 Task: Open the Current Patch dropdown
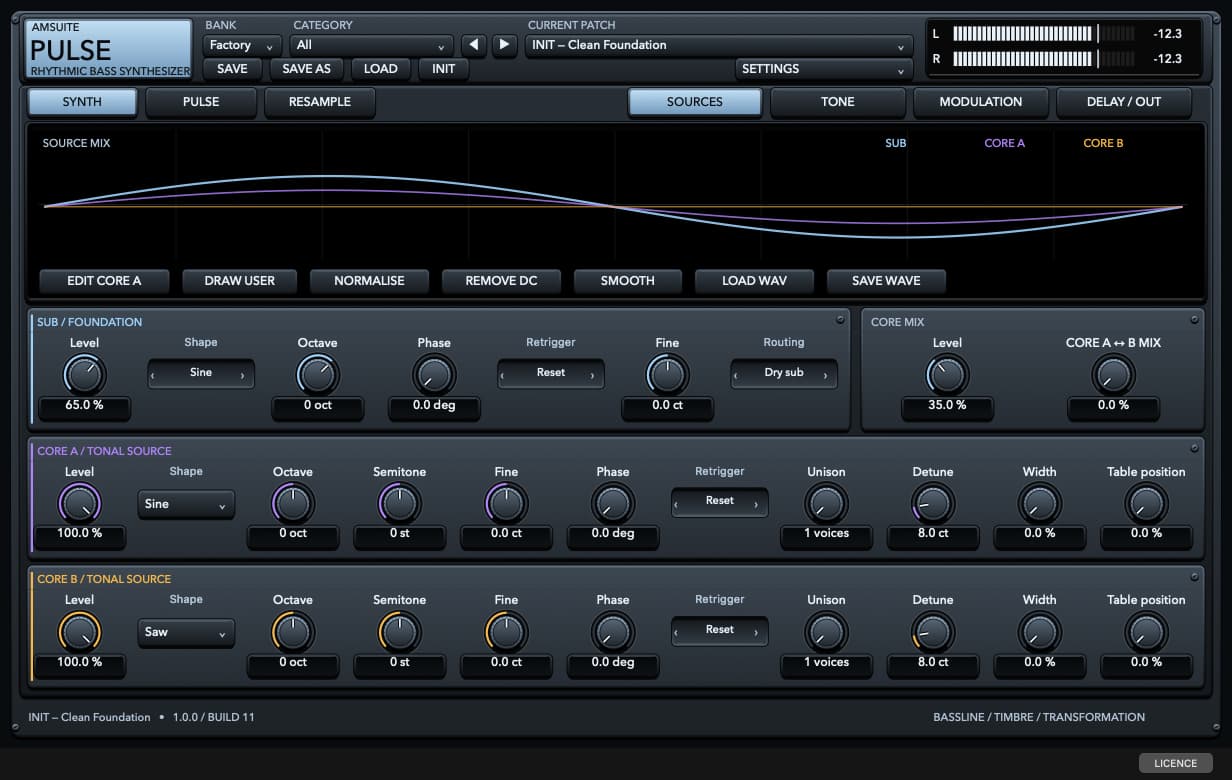[719, 45]
